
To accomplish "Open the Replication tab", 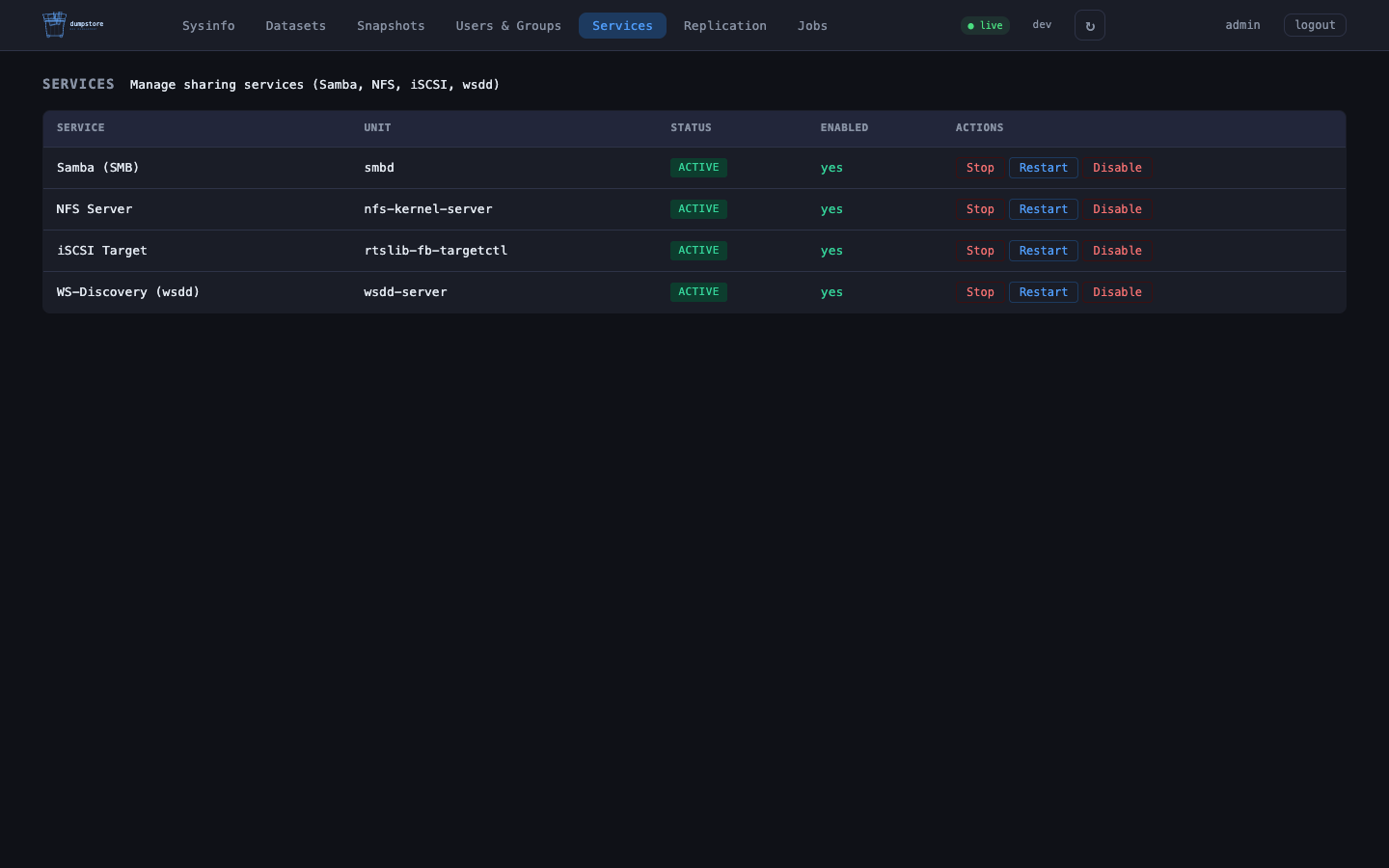I will [x=725, y=25].
